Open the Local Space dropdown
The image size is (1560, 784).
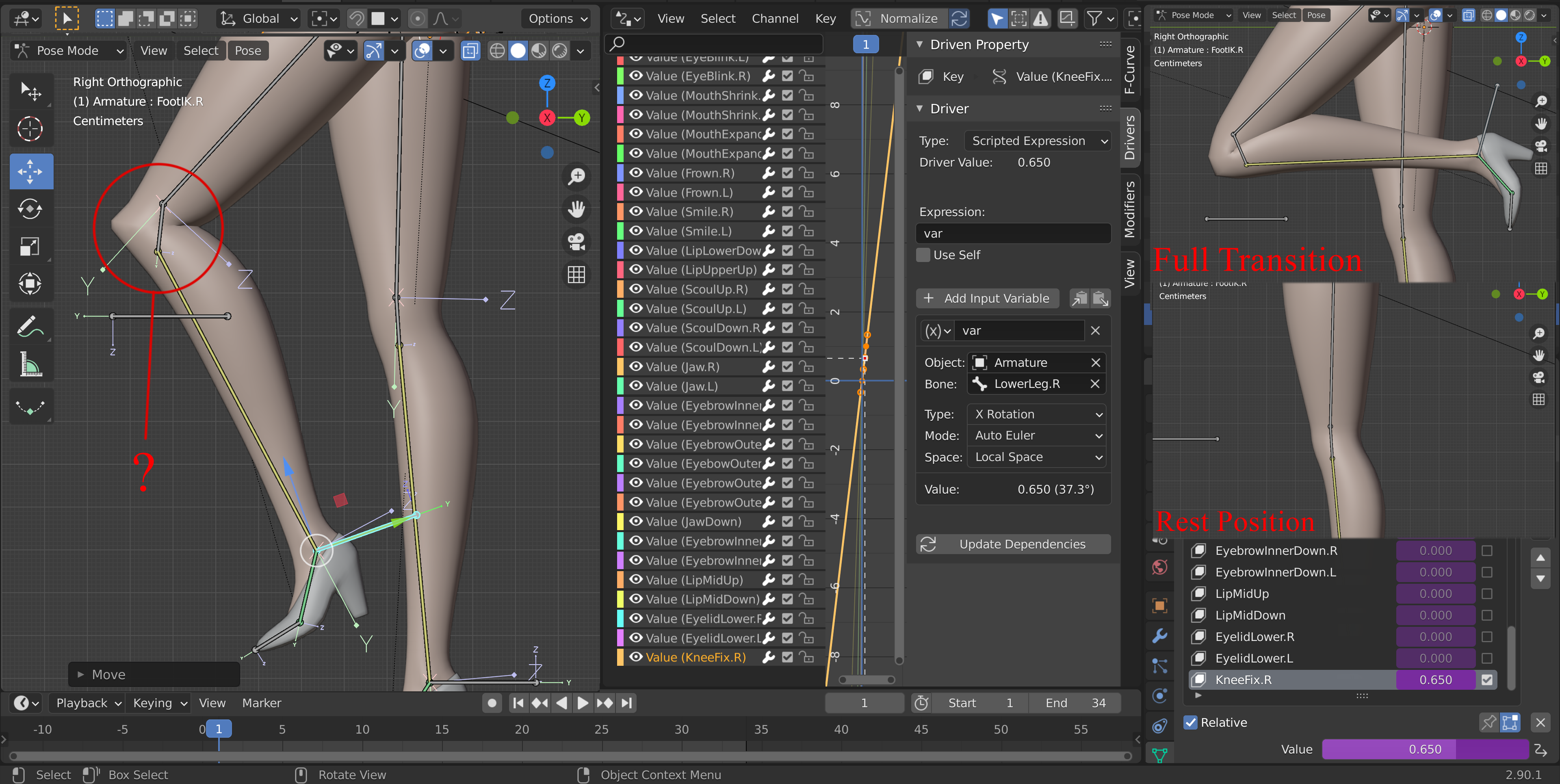coord(1037,457)
